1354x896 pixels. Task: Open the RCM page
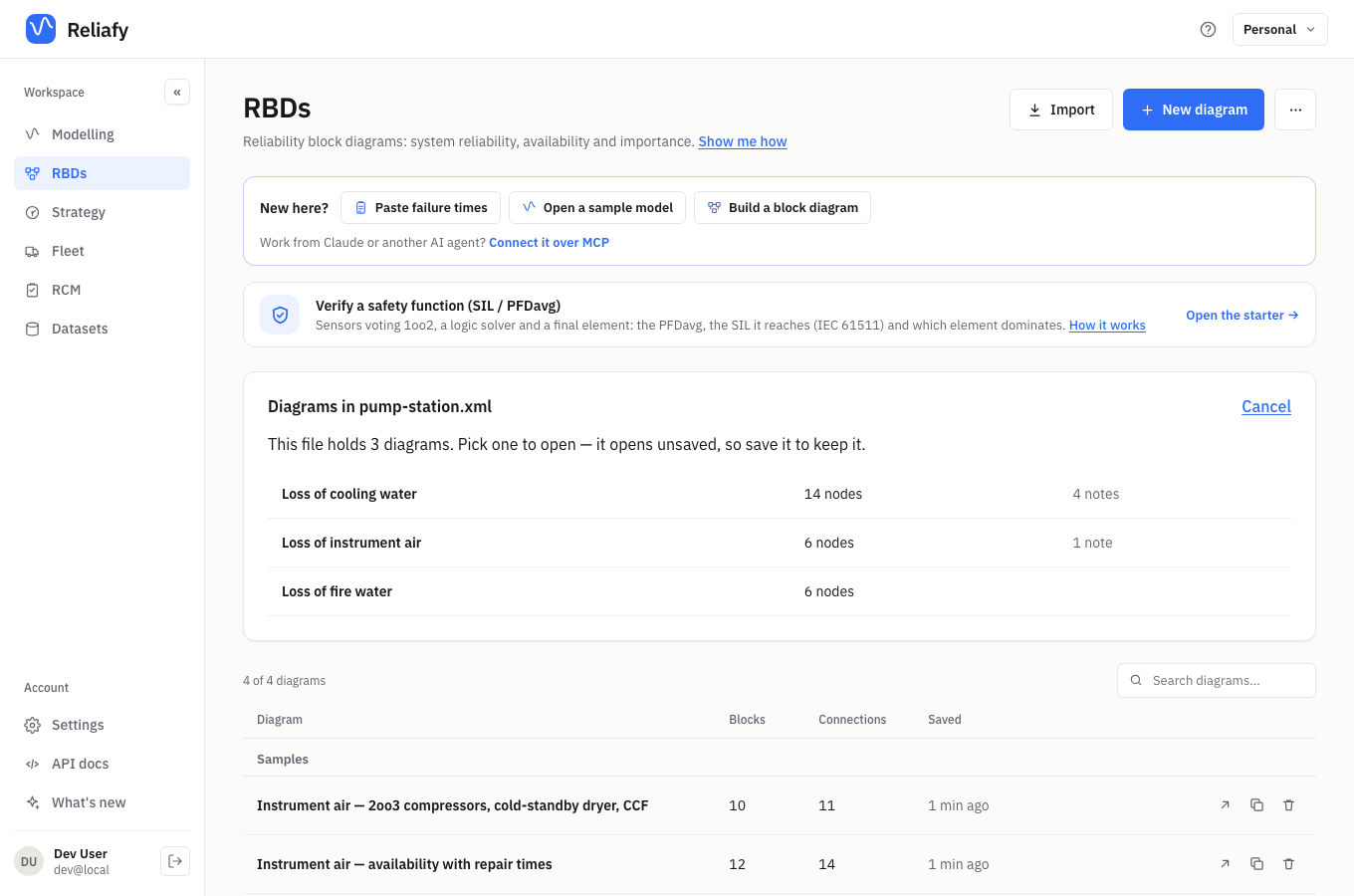click(102, 290)
